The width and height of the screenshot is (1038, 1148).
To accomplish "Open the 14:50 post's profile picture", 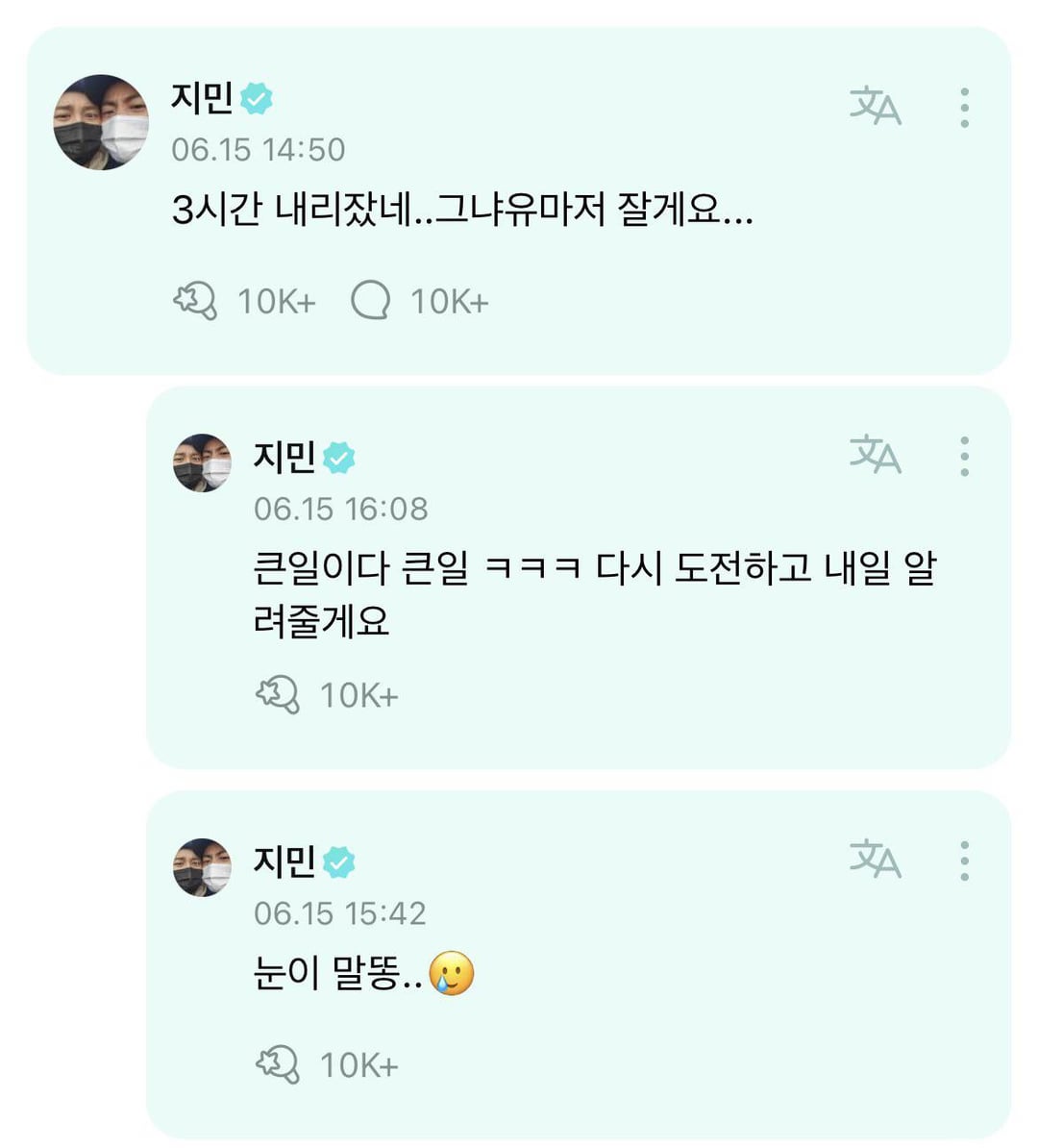I will [x=101, y=122].
